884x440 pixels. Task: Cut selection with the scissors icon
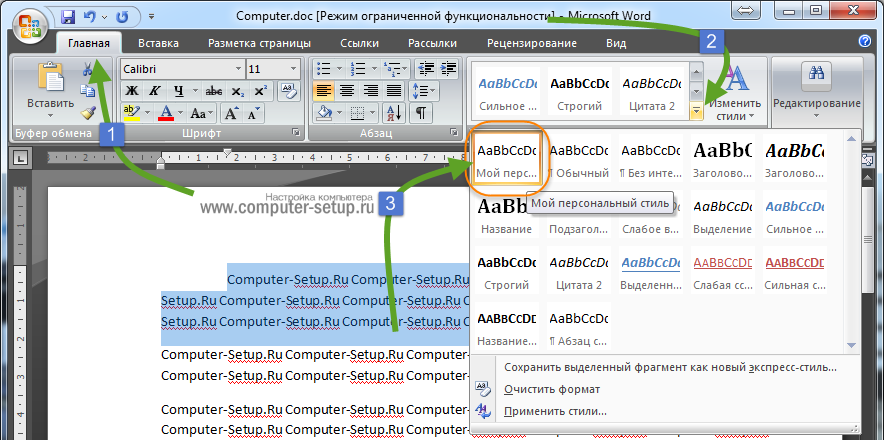[87, 69]
